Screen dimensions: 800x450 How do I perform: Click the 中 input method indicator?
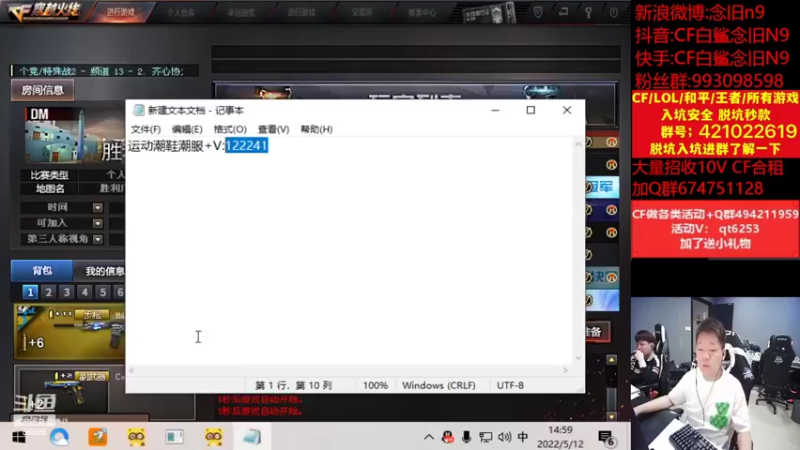coord(523,437)
